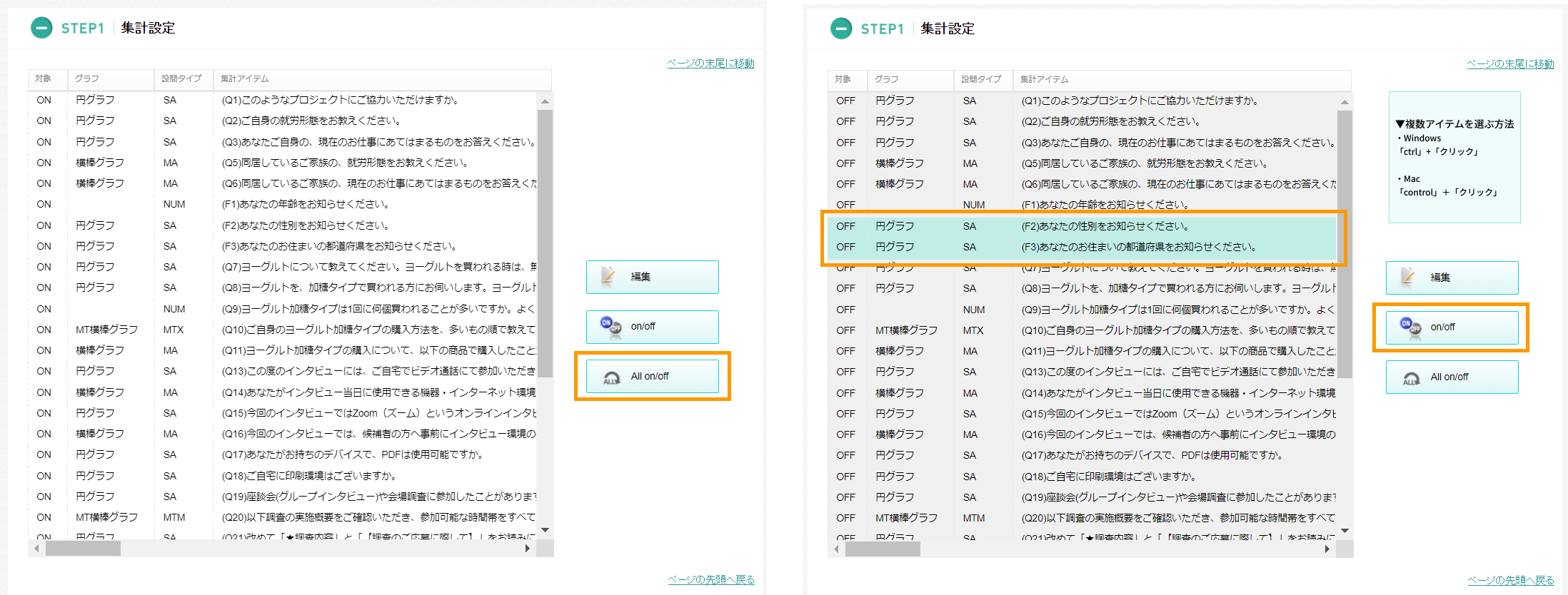Click the pencil icon on the left panel's 編集 button
Image resolution: width=1568 pixels, height=595 pixels.
[x=608, y=277]
